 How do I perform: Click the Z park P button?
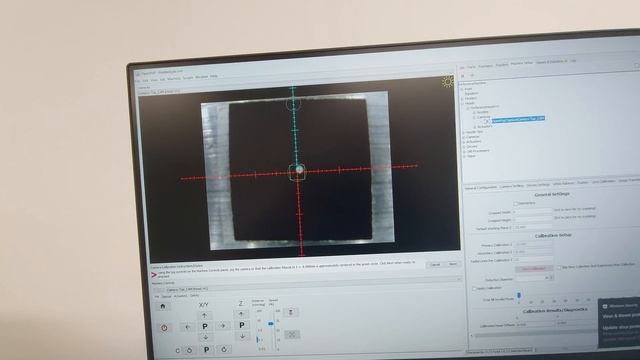click(242, 325)
